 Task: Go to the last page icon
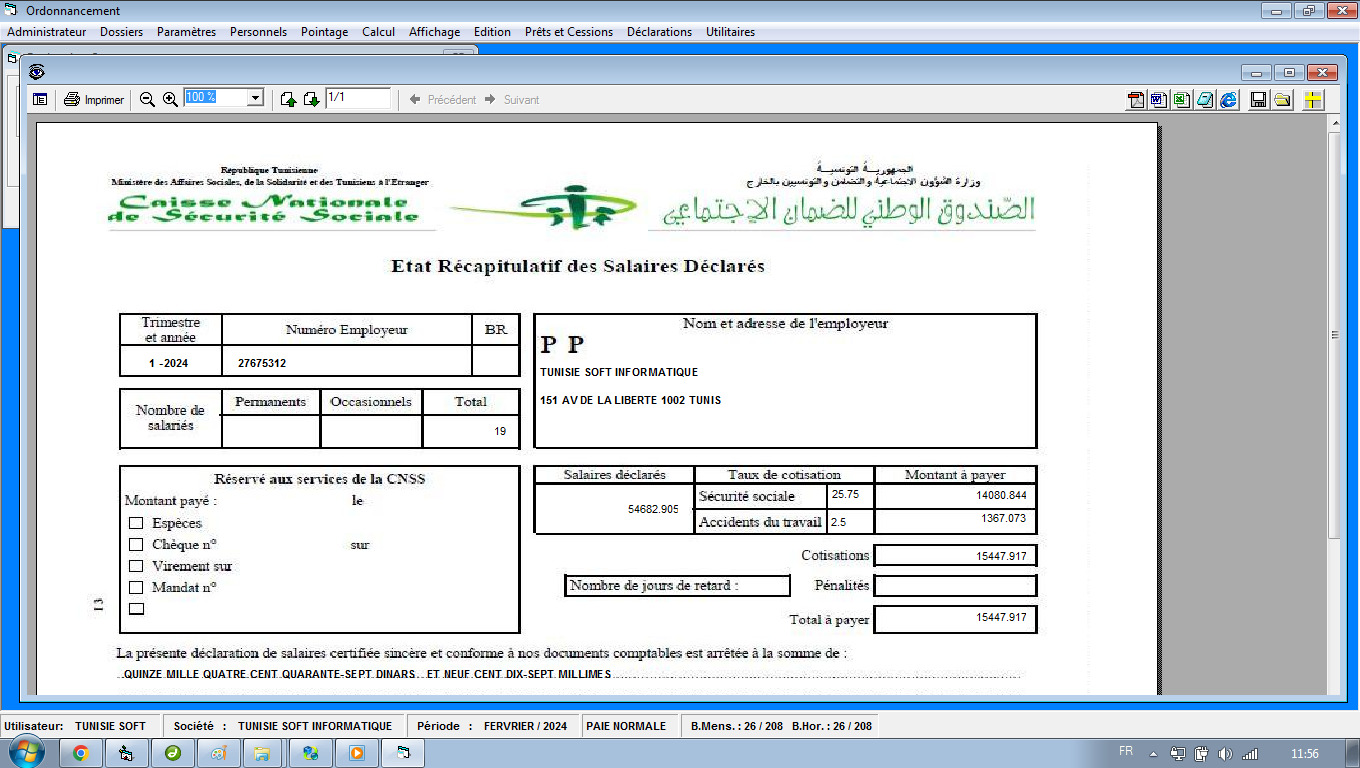click(312, 99)
